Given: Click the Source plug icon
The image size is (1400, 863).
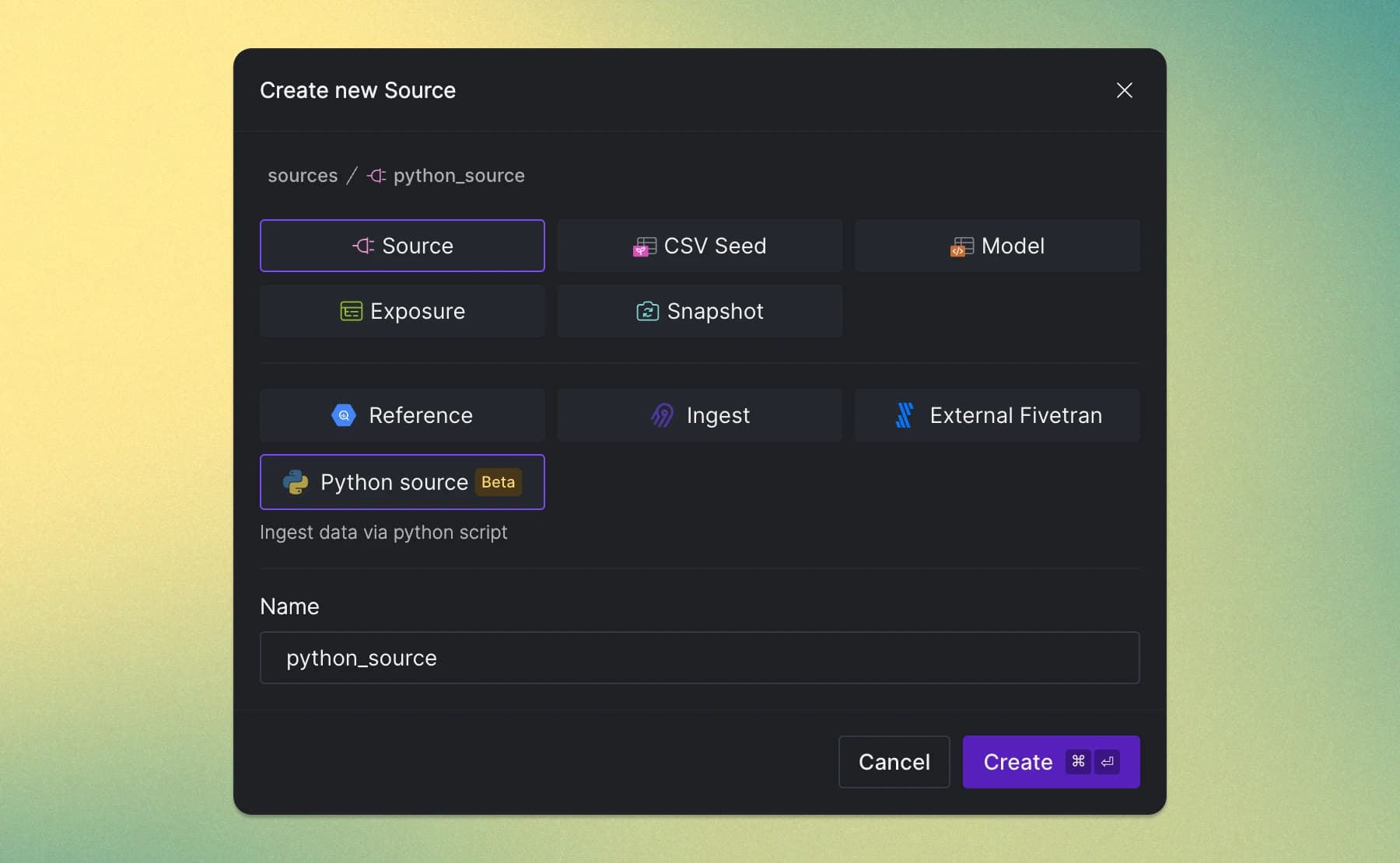Looking at the screenshot, I should (x=363, y=246).
